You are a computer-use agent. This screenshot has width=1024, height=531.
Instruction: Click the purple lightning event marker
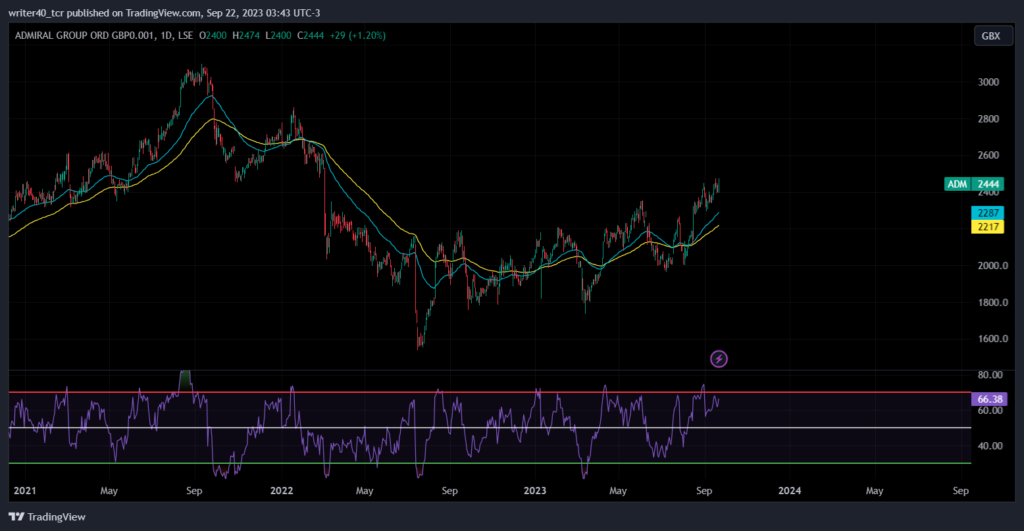[x=718, y=359]
